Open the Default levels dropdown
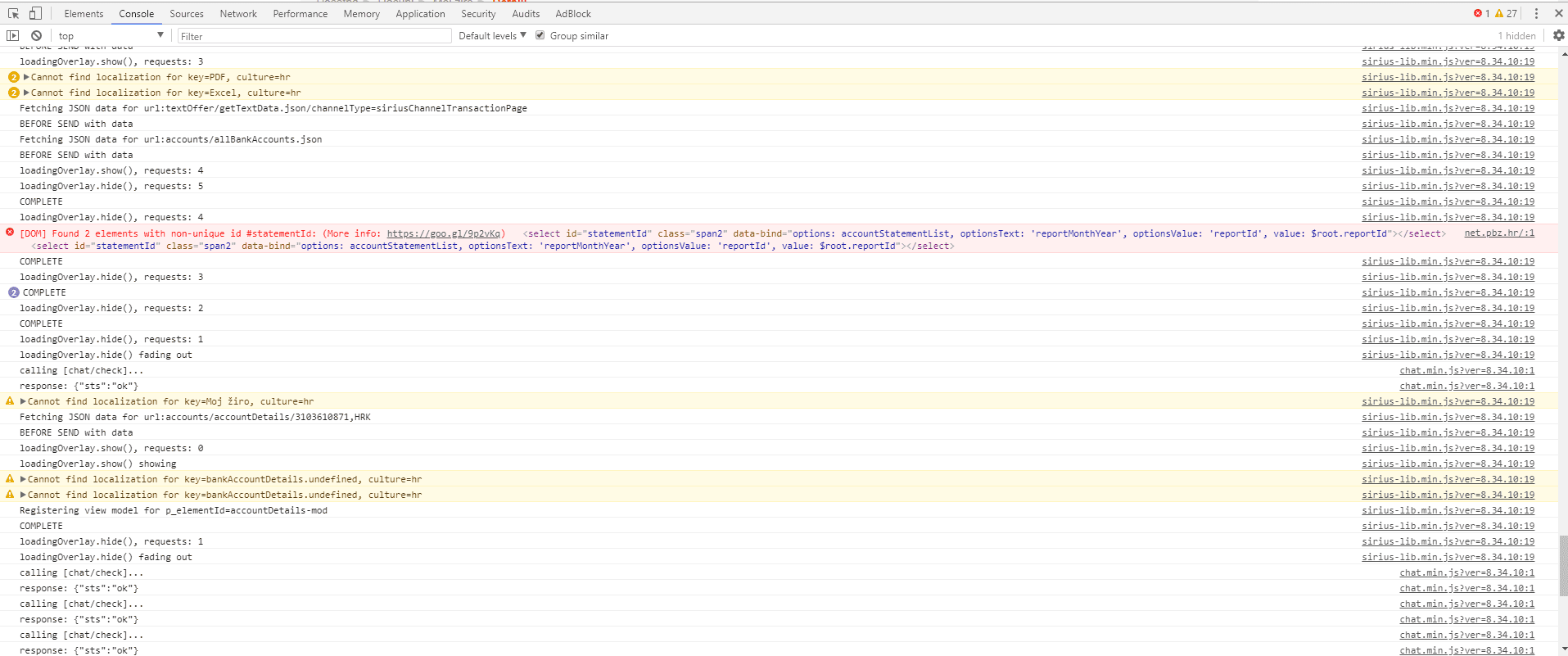The height and width of the screenshot is (656, 1568). (492, 36)
